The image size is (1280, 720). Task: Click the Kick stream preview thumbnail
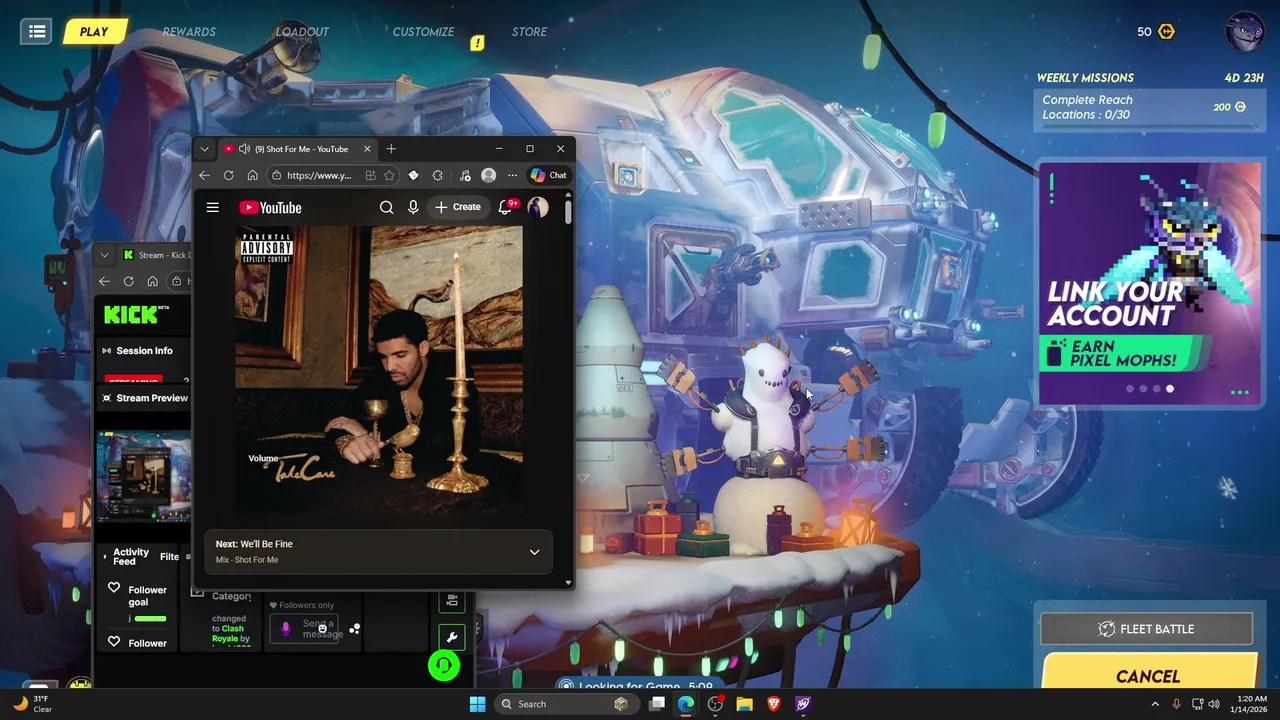point(143,477)
